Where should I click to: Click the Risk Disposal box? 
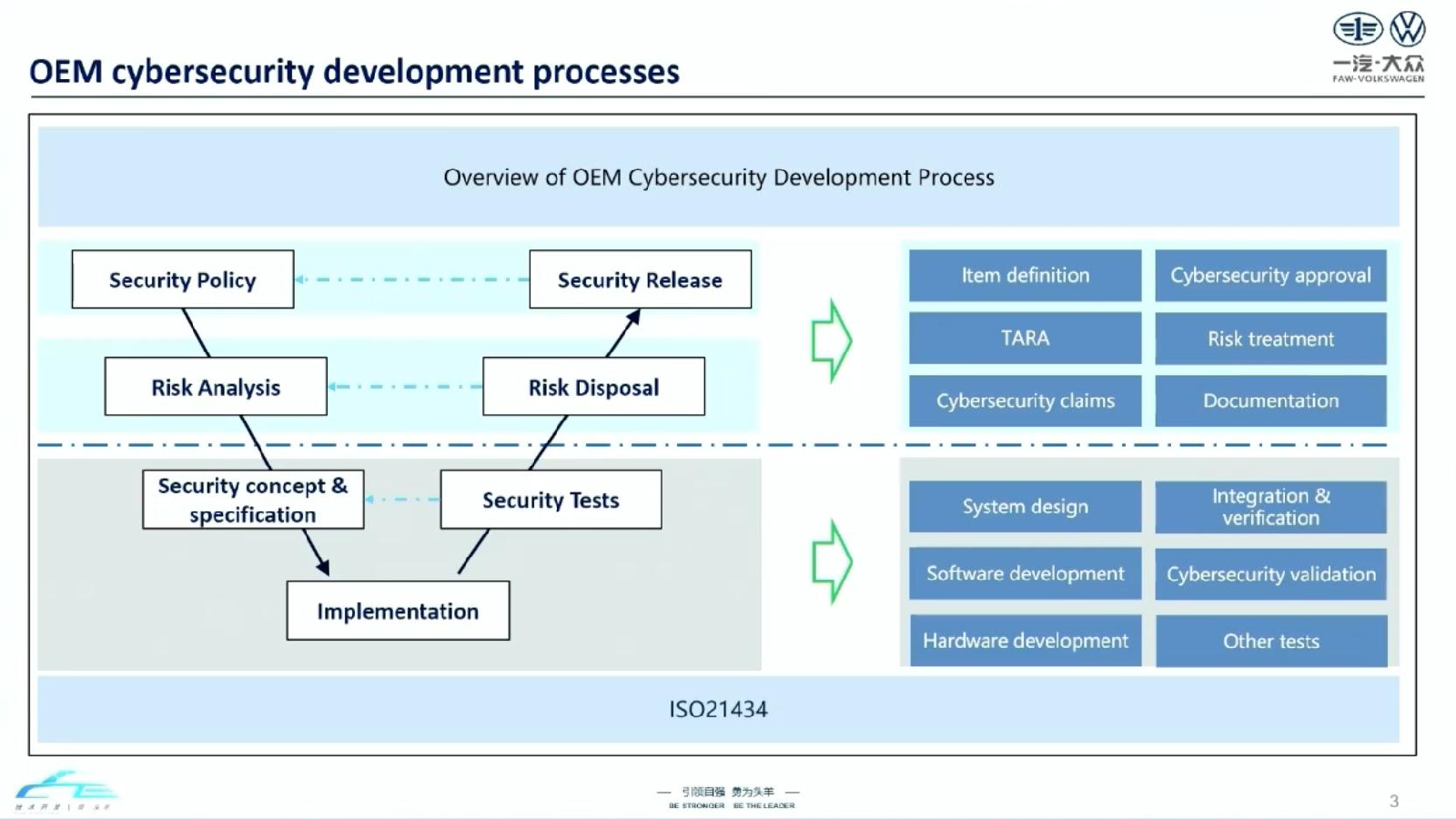[x=594, y=387]
